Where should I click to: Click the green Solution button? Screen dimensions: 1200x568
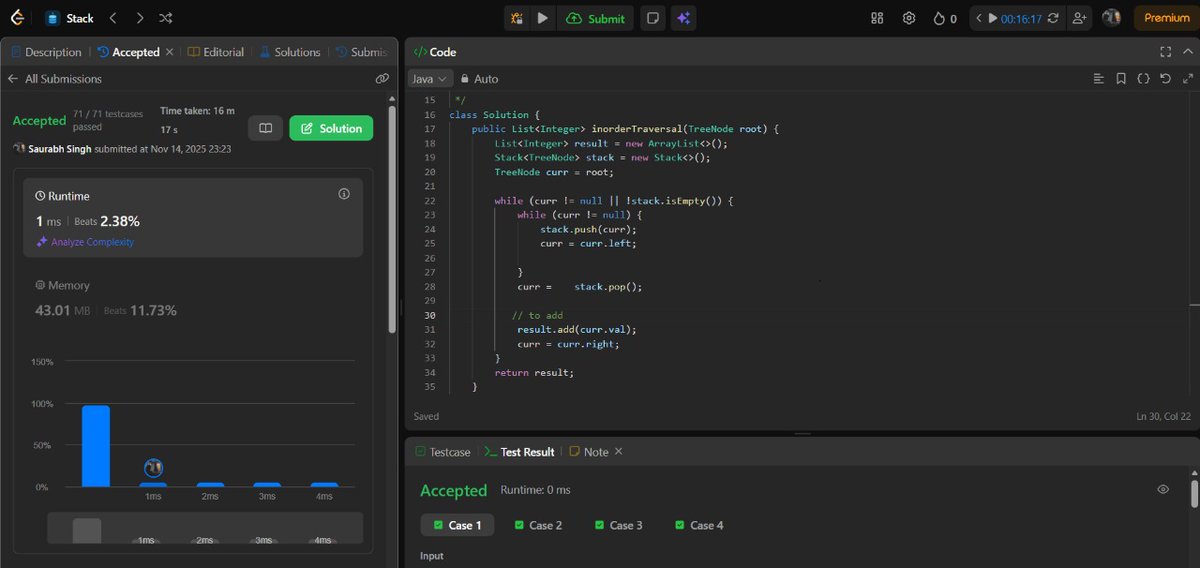click(331, 128)
